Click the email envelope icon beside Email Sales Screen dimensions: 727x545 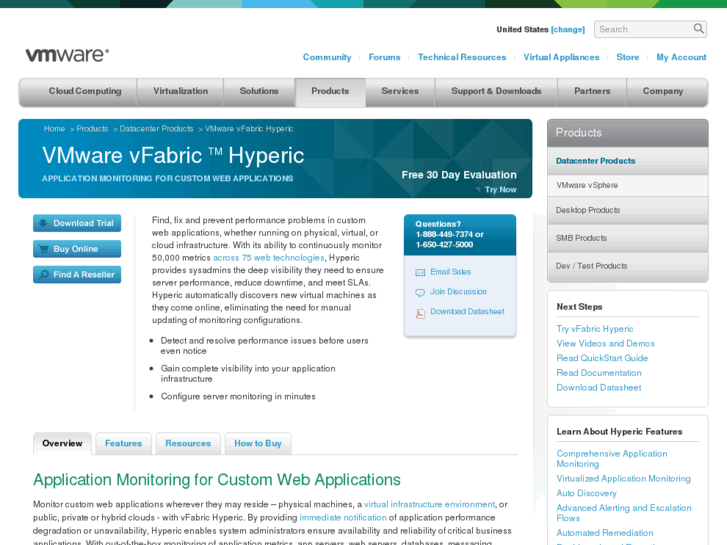point(420,272)
